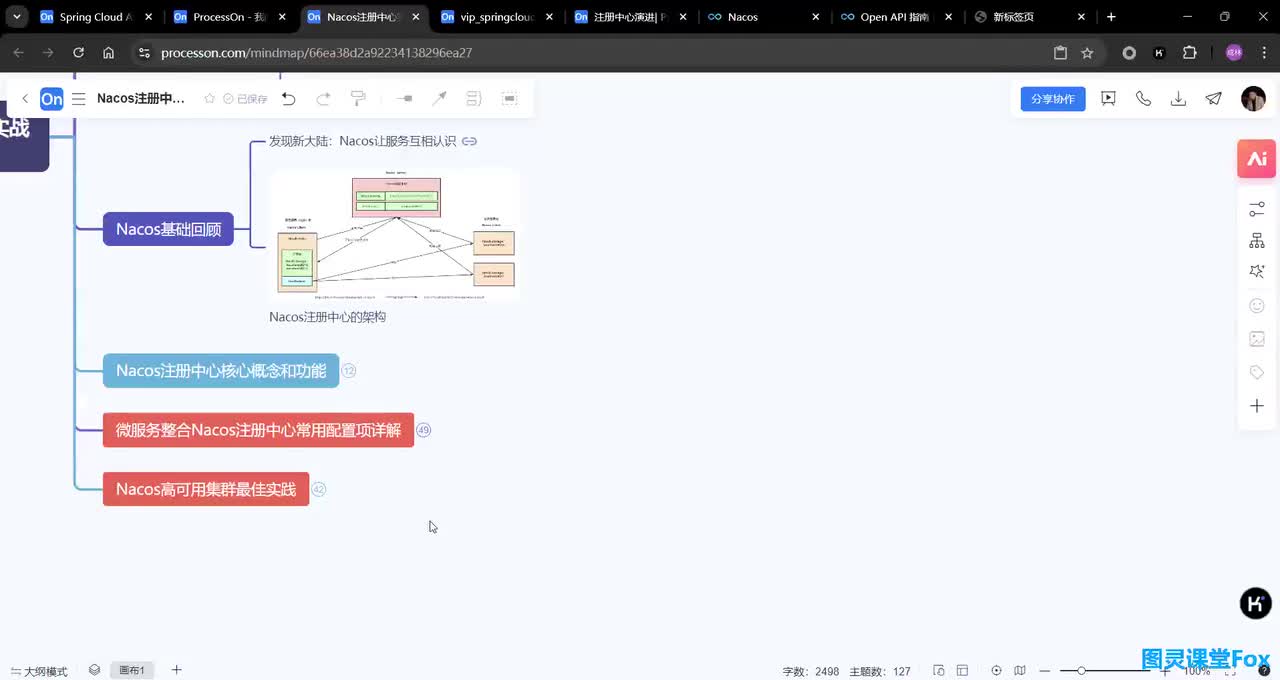The image size is (1280, 680).
Task: Open the canvas layers list icon
Action: point(94,670)
